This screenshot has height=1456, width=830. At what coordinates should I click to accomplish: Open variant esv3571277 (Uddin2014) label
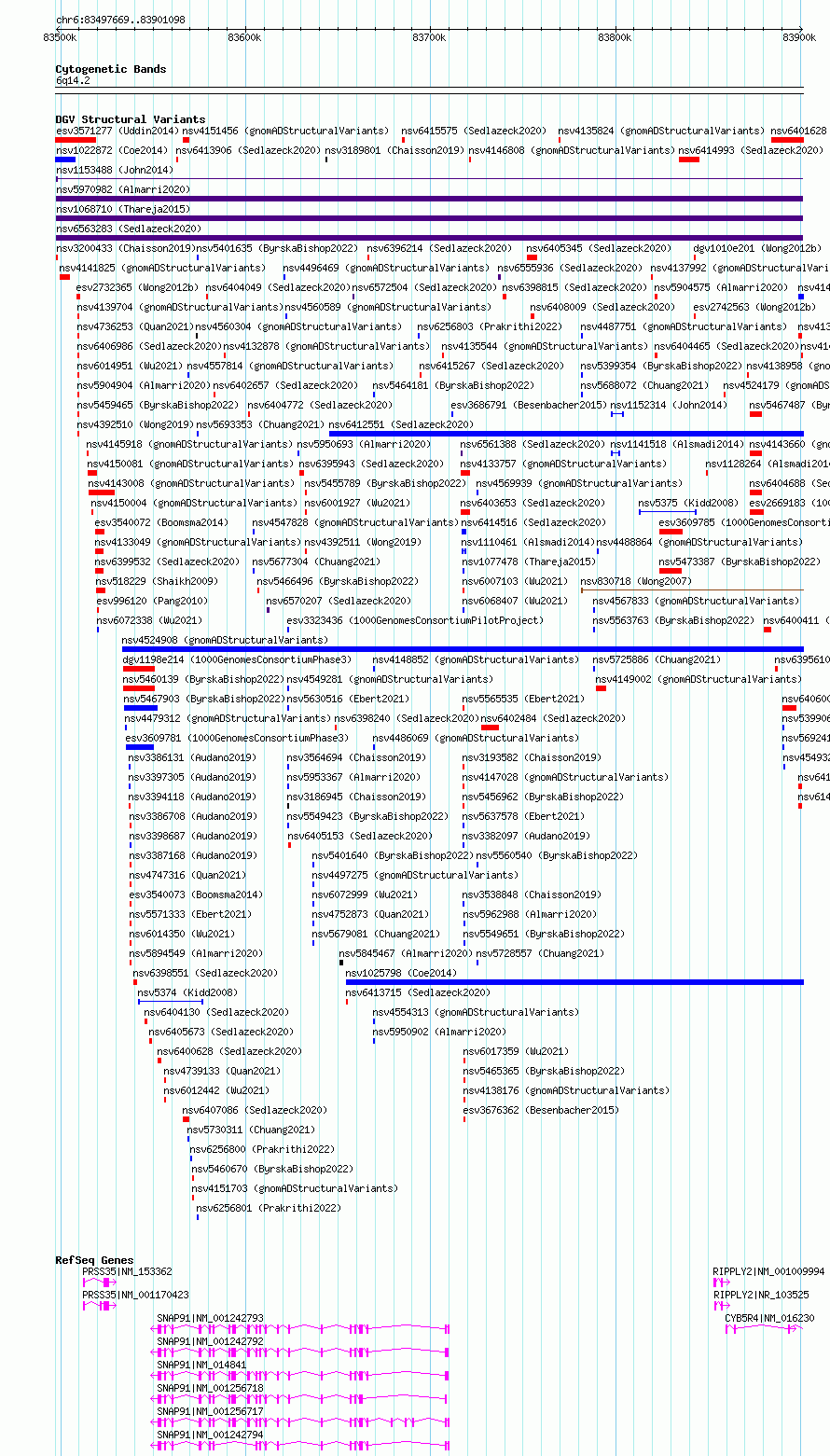[117, 131]
